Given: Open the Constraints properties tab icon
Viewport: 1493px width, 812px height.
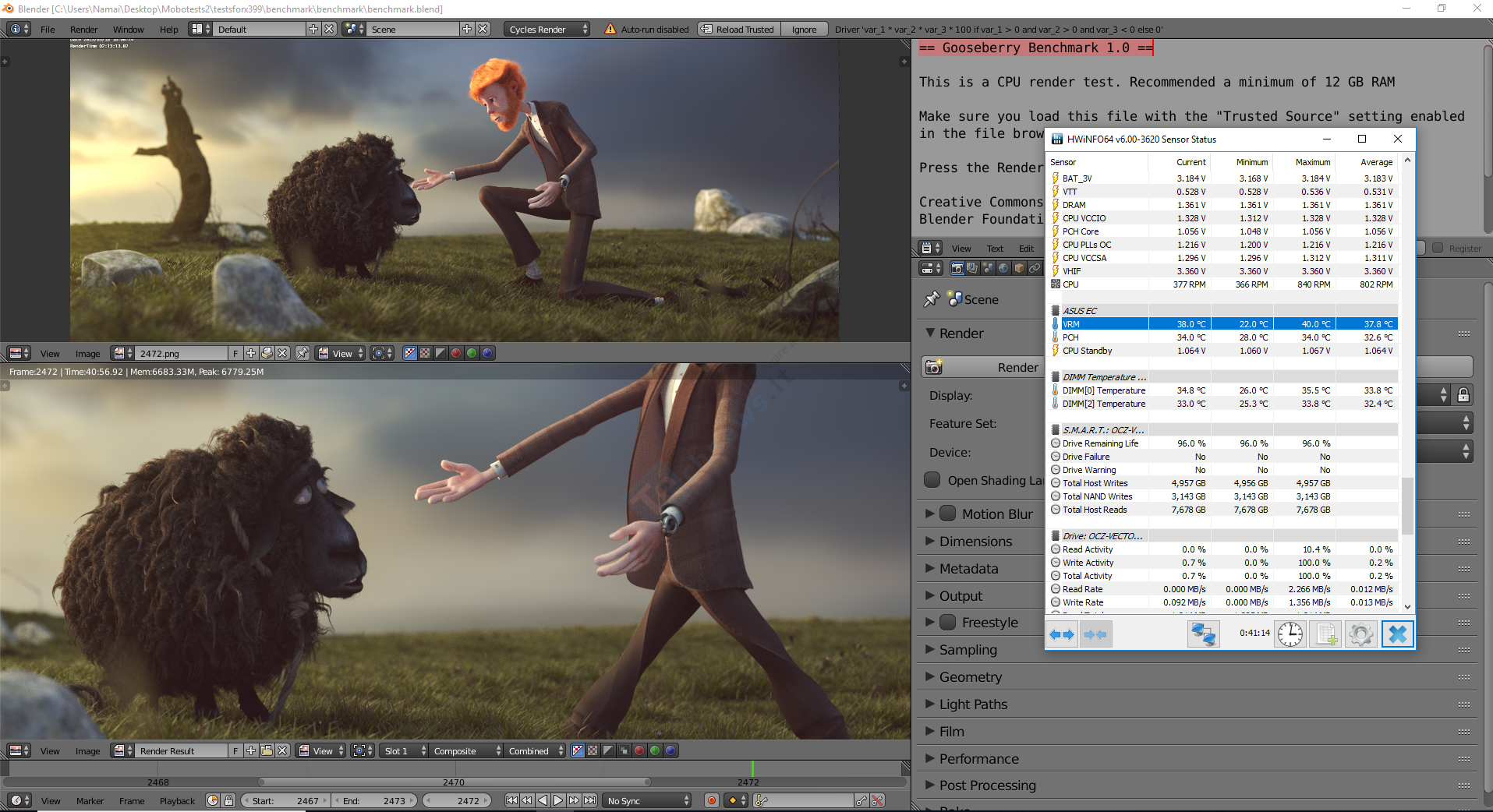Looking at the screenshot, I should [1035, 268].
